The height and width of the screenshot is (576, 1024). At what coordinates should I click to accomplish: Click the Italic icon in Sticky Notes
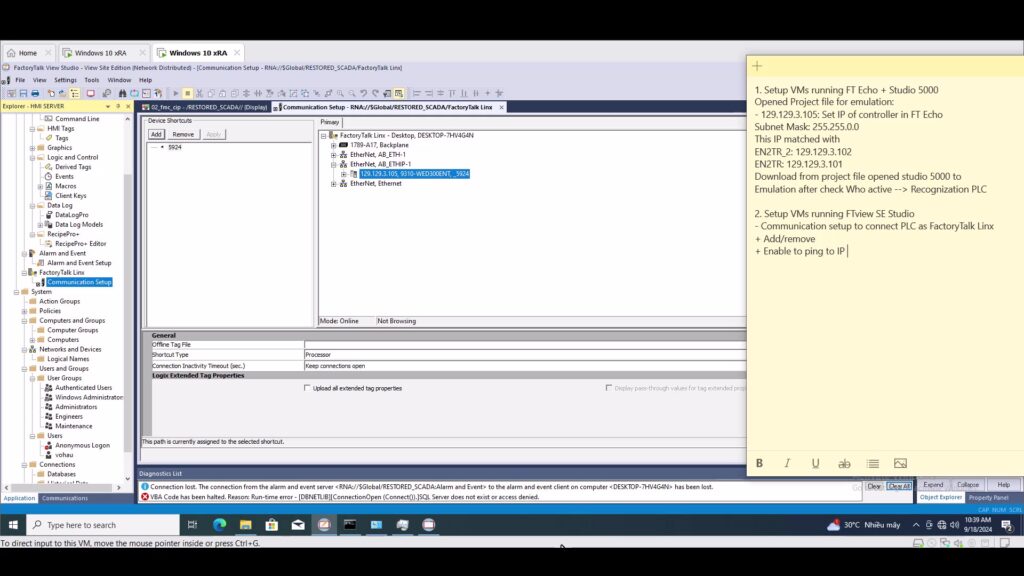(787, 463)
